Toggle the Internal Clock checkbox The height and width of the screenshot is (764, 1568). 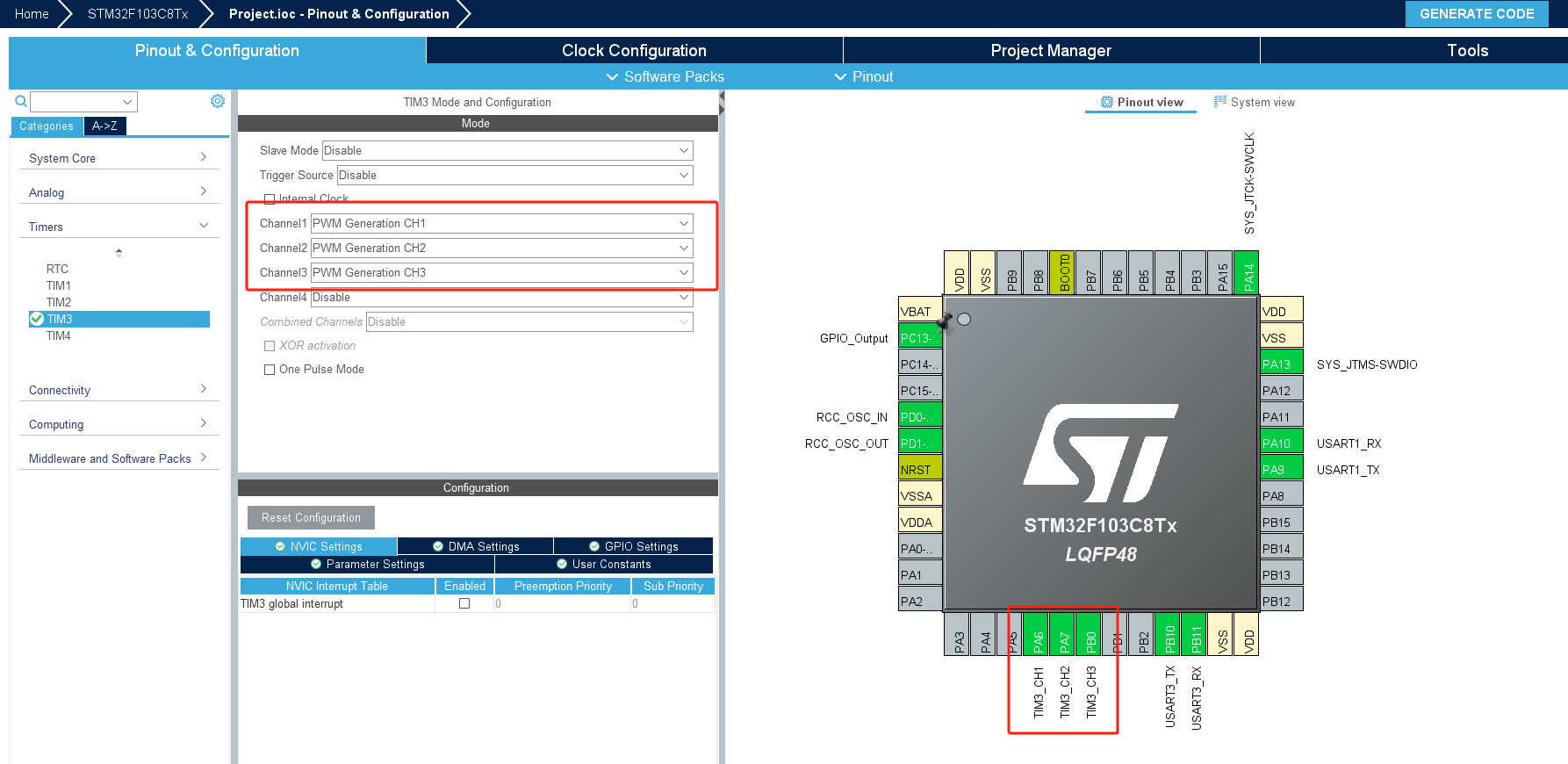coord(270,199)
